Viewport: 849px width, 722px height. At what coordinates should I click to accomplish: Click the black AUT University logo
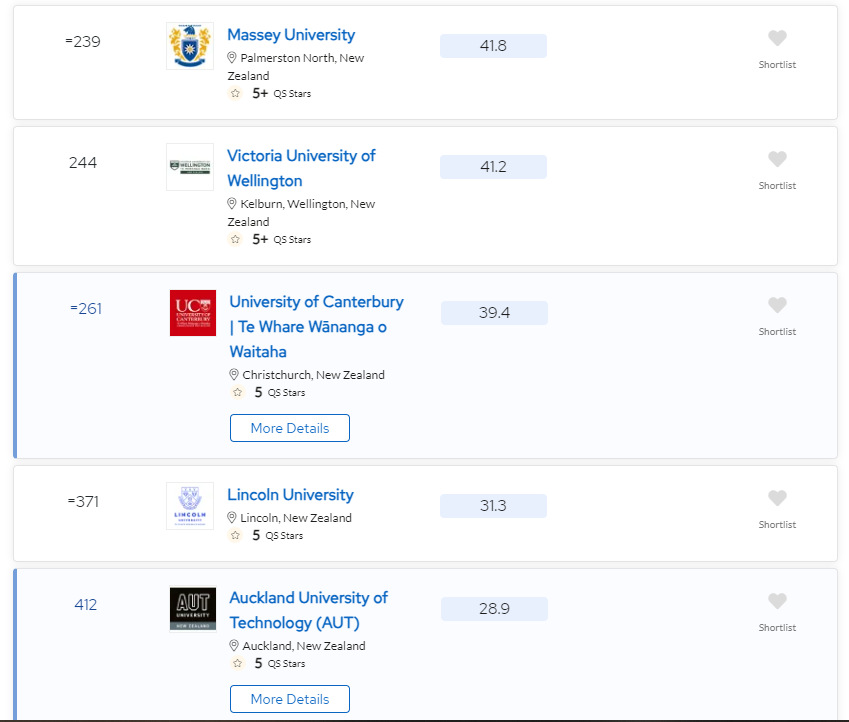pos(193,609)
